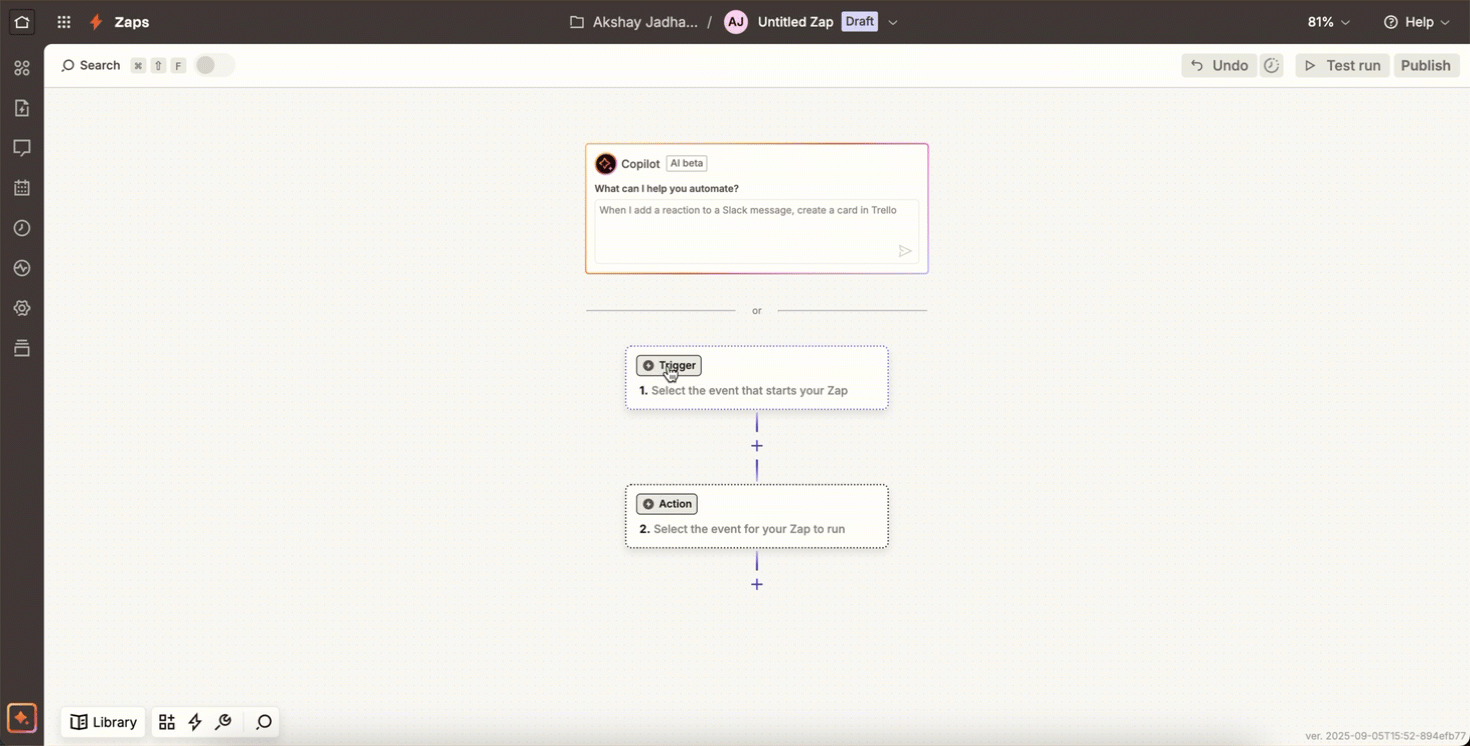Open the calendar sidebar icon
Viewport: 1470px width, 746px height.
[x=22, y=188]
